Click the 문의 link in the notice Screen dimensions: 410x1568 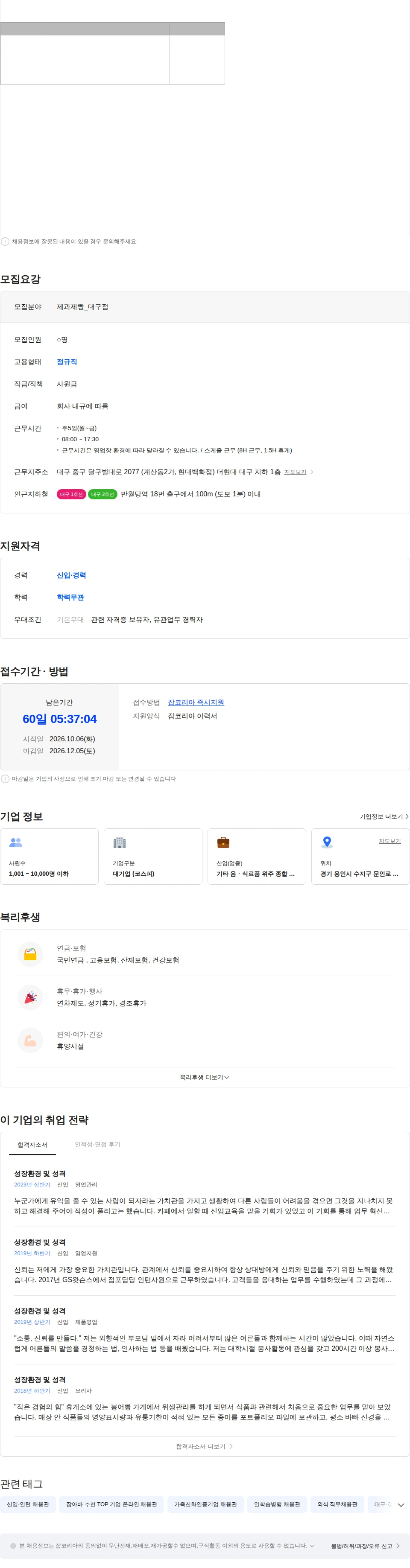(108, 242)
